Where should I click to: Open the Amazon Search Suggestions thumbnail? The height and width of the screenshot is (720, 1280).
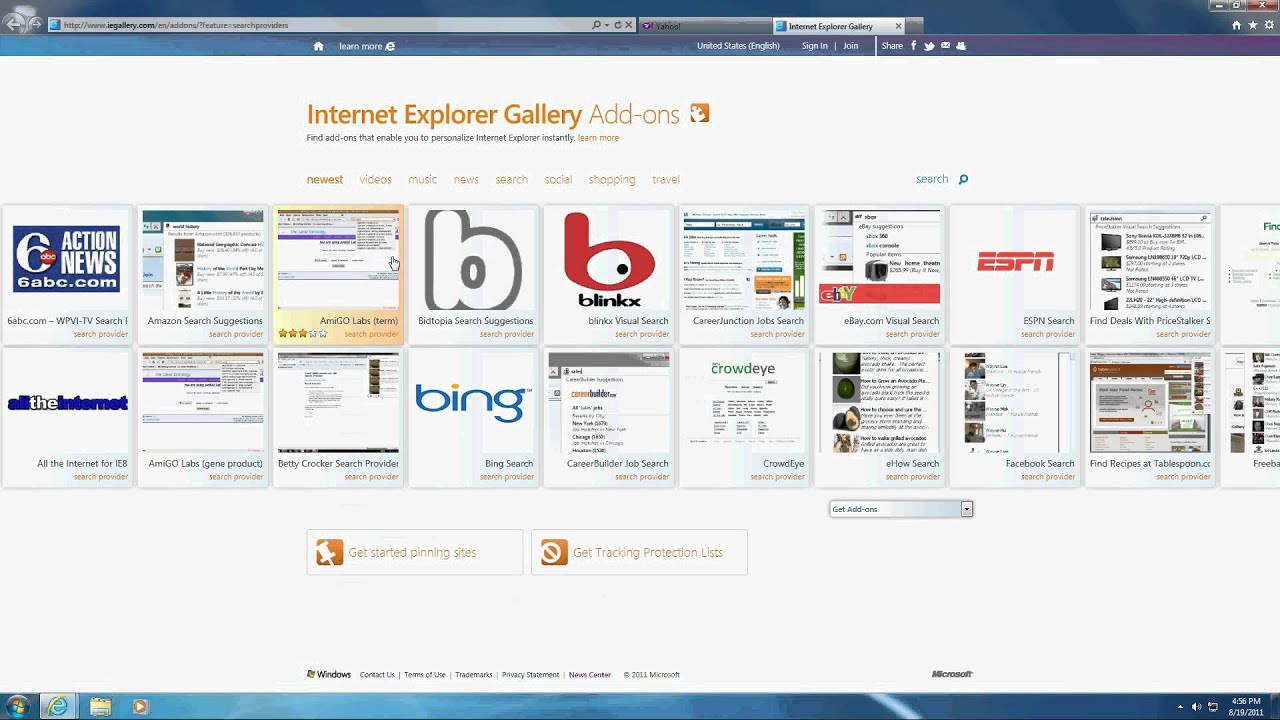point(203,273)
